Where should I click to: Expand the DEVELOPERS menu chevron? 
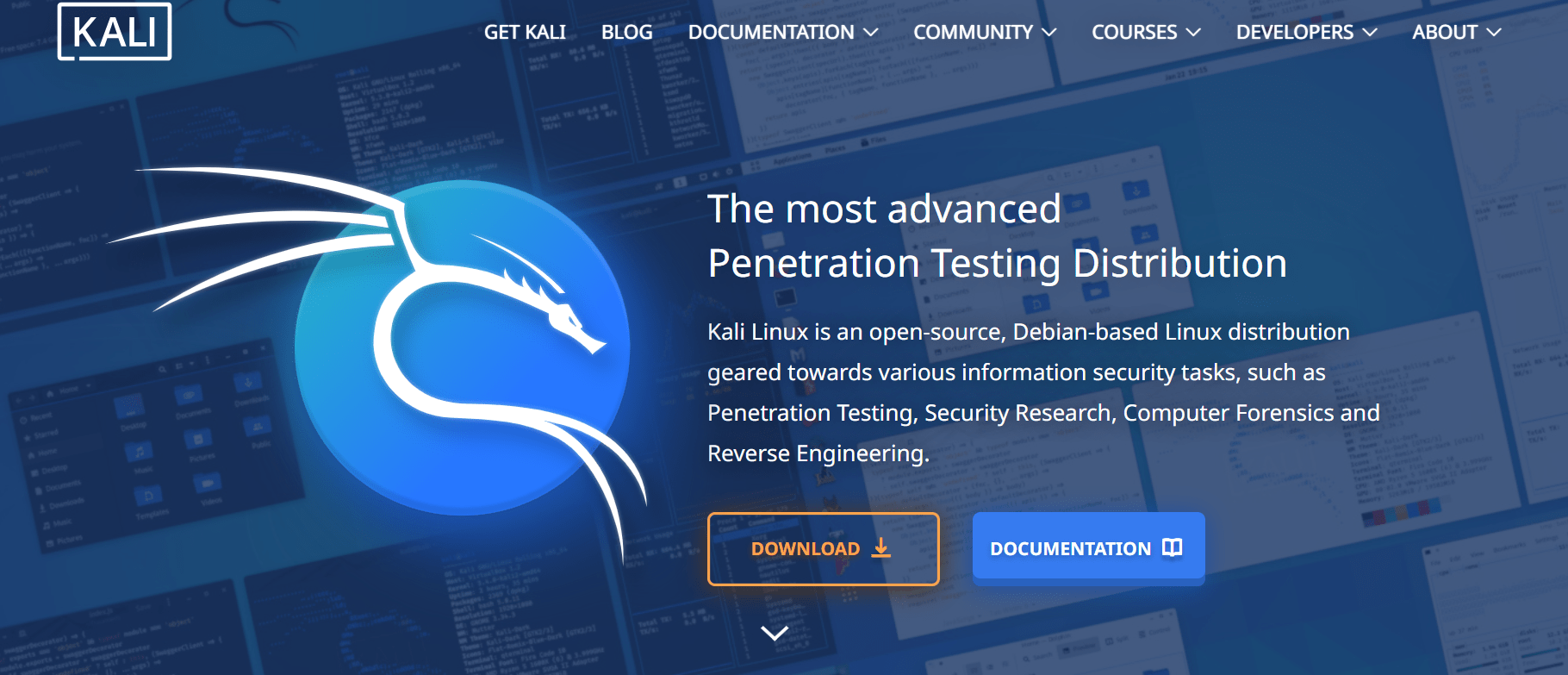point(1370,33)
